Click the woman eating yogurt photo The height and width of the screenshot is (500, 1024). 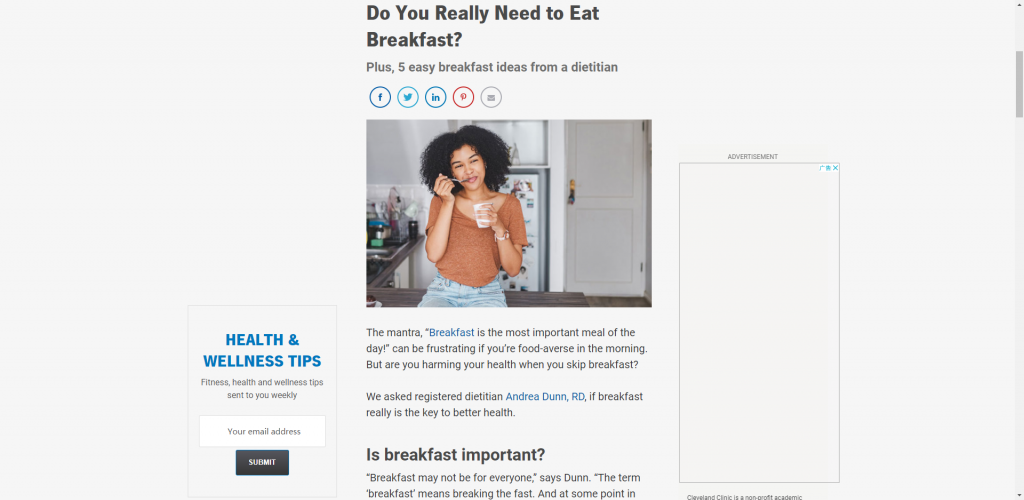509,213
